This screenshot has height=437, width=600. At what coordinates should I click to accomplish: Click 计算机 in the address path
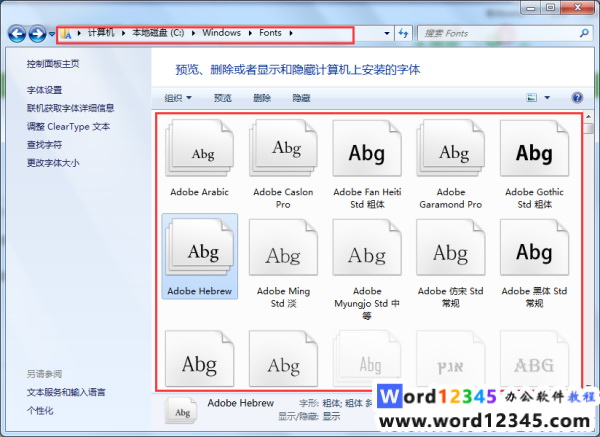click(x=101, y=33)
